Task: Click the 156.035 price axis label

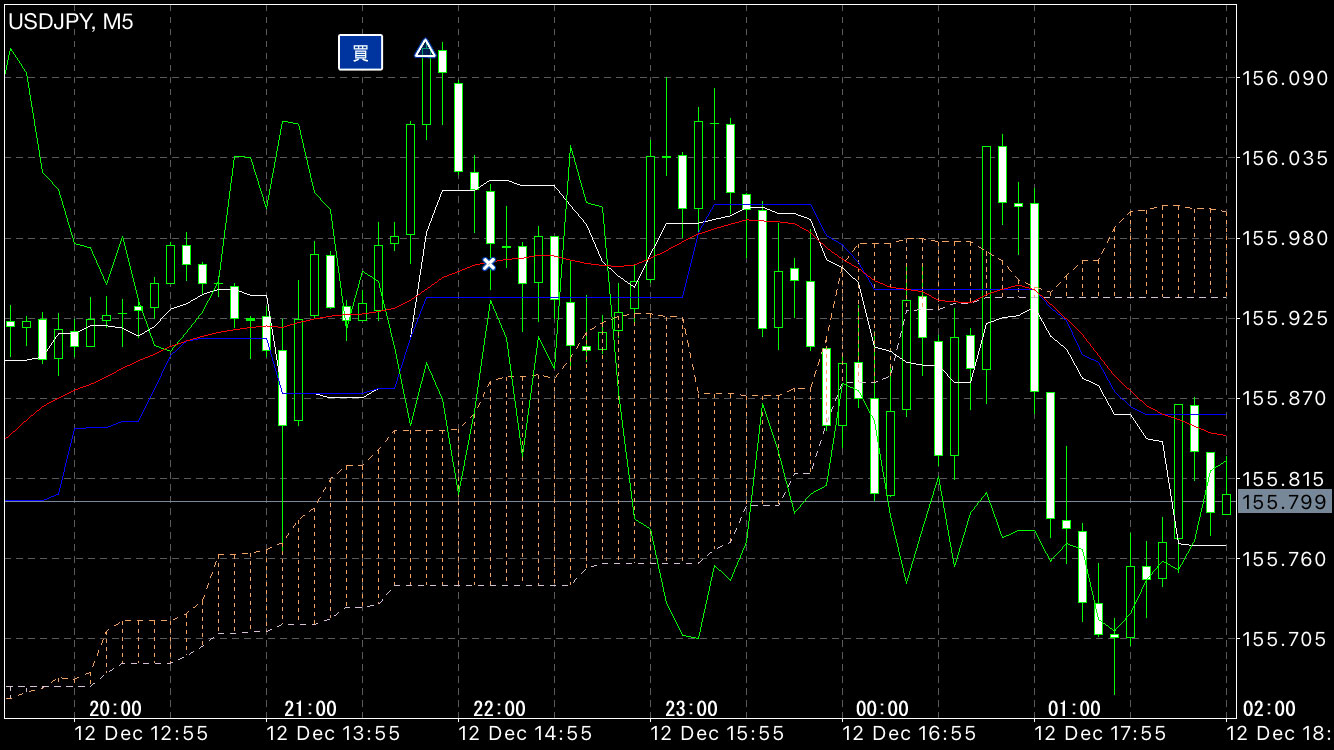Action: (x=1283, y=157)
